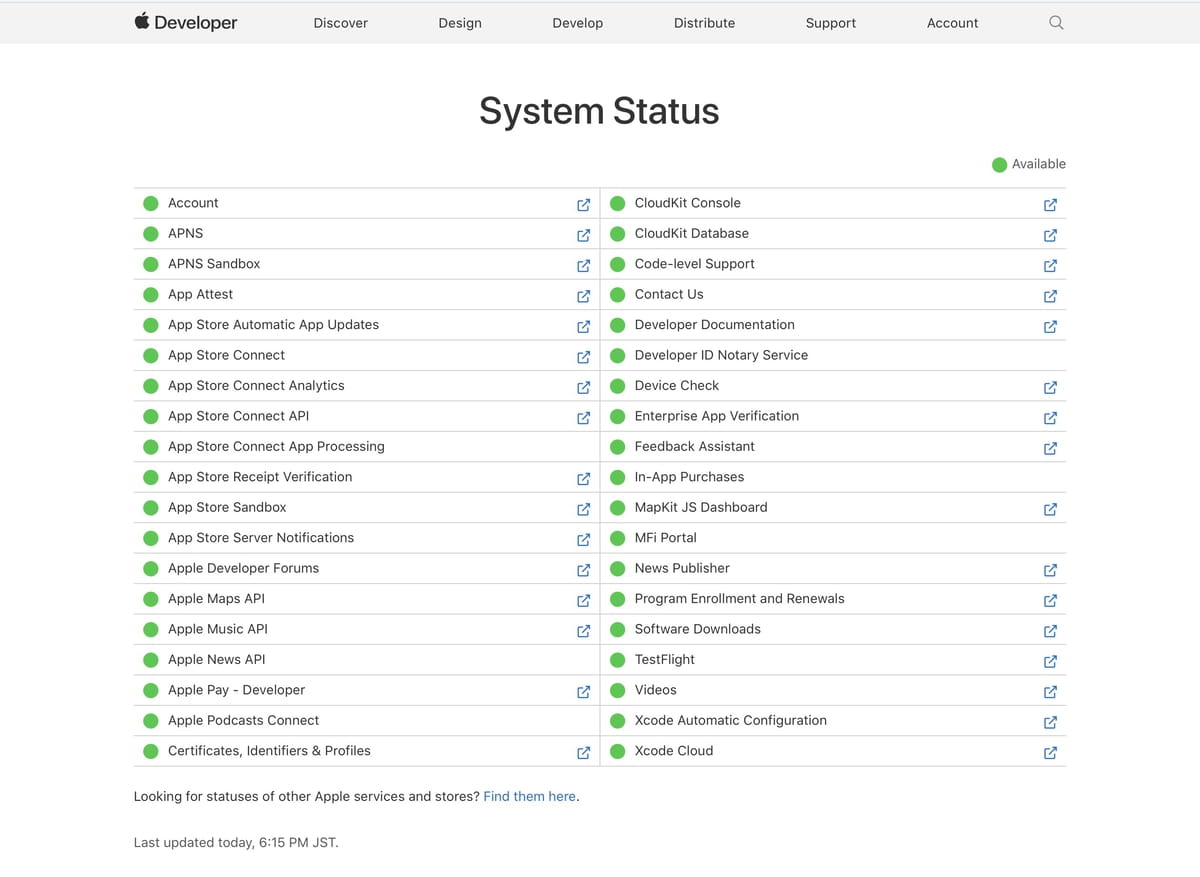The width and height of the screenshot is (1200, 877).
Task: Click external link icon beside App Attest
Action: (x=583, y=296)
